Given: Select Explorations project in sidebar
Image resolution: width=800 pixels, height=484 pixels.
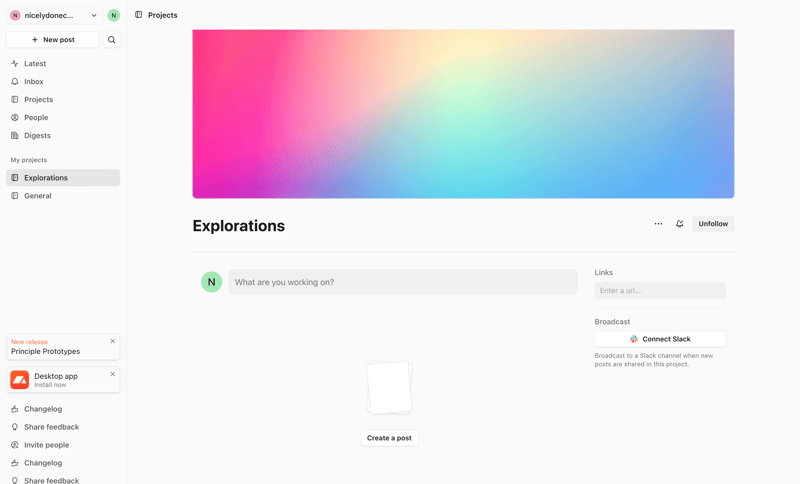Looking at the screenshot, I should pyautogui.click(x=63, y=177).
